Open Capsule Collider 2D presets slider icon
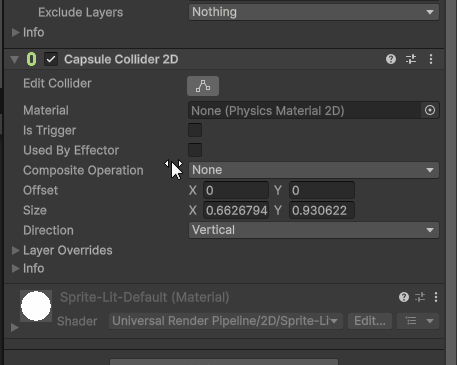 411,59
